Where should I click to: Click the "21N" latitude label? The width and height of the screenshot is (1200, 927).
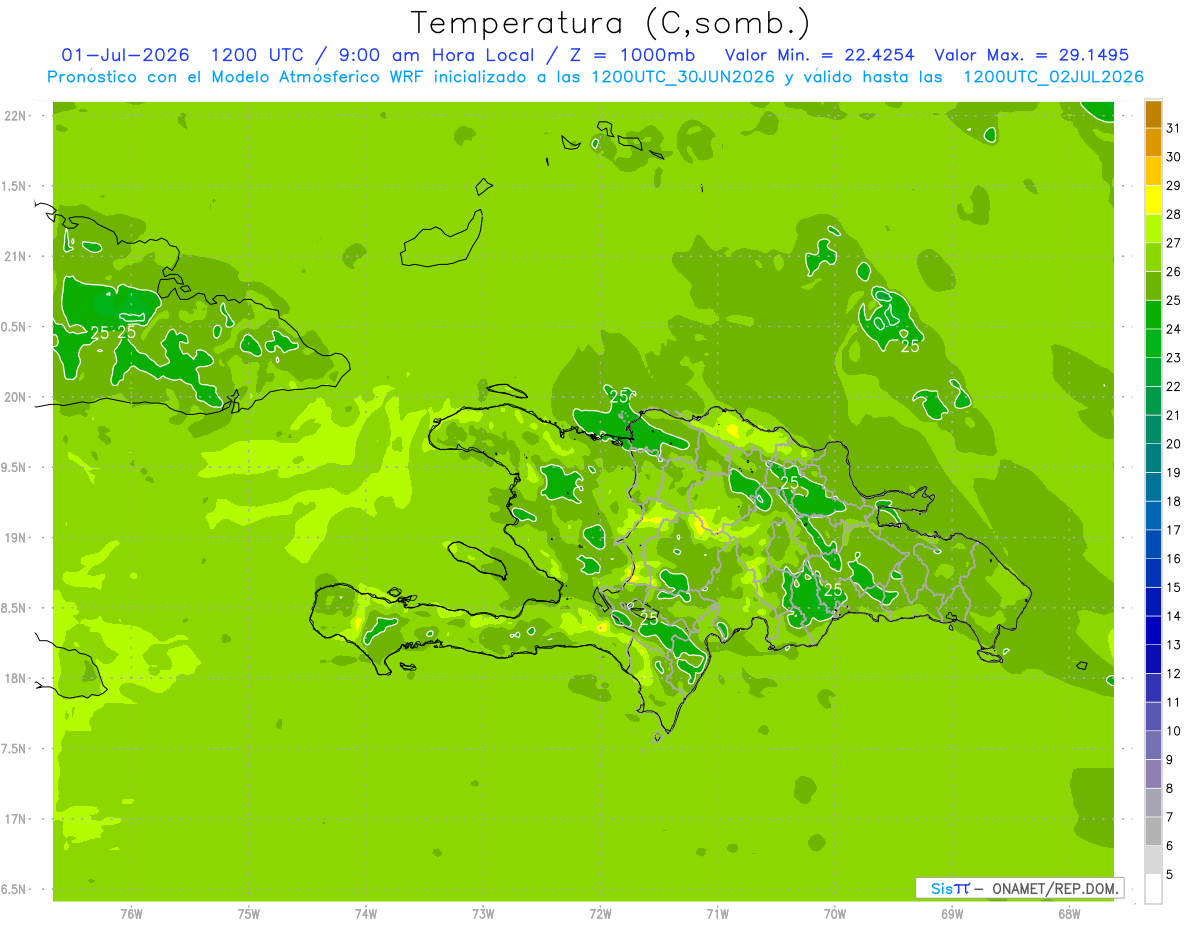(14, 256)
